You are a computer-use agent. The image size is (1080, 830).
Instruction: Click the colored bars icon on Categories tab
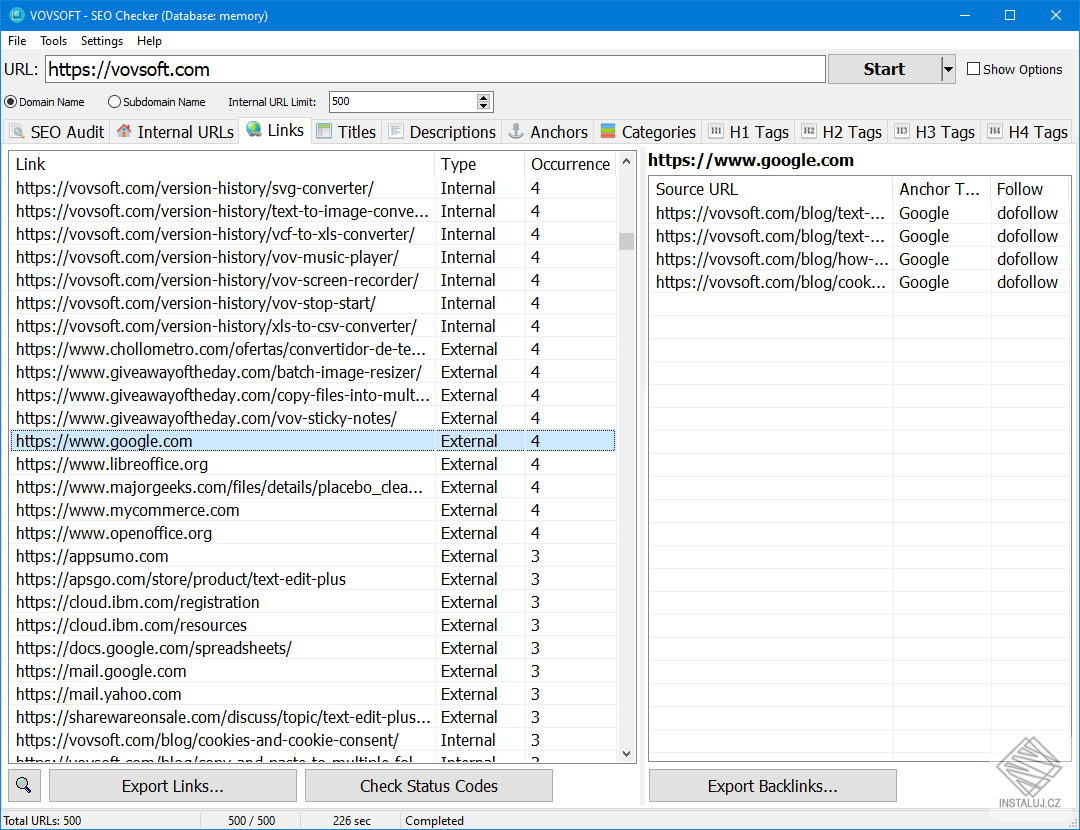click(607, 131)
